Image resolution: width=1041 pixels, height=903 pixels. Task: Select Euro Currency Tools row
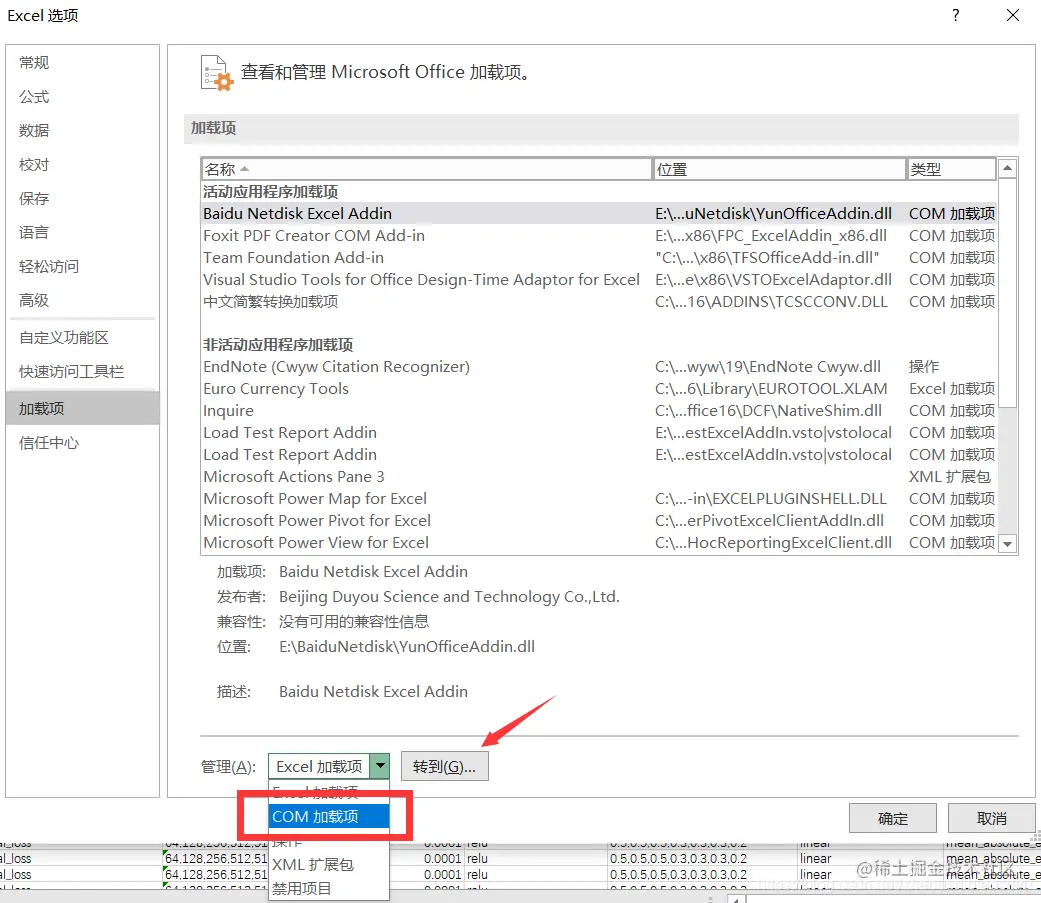599,388
